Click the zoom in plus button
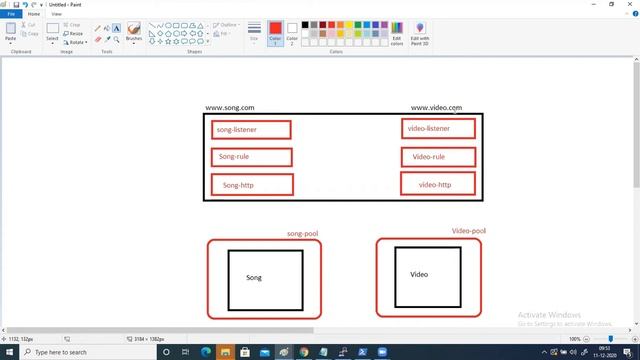This screenshot has height=360, width=640. [x=635, y=339]
